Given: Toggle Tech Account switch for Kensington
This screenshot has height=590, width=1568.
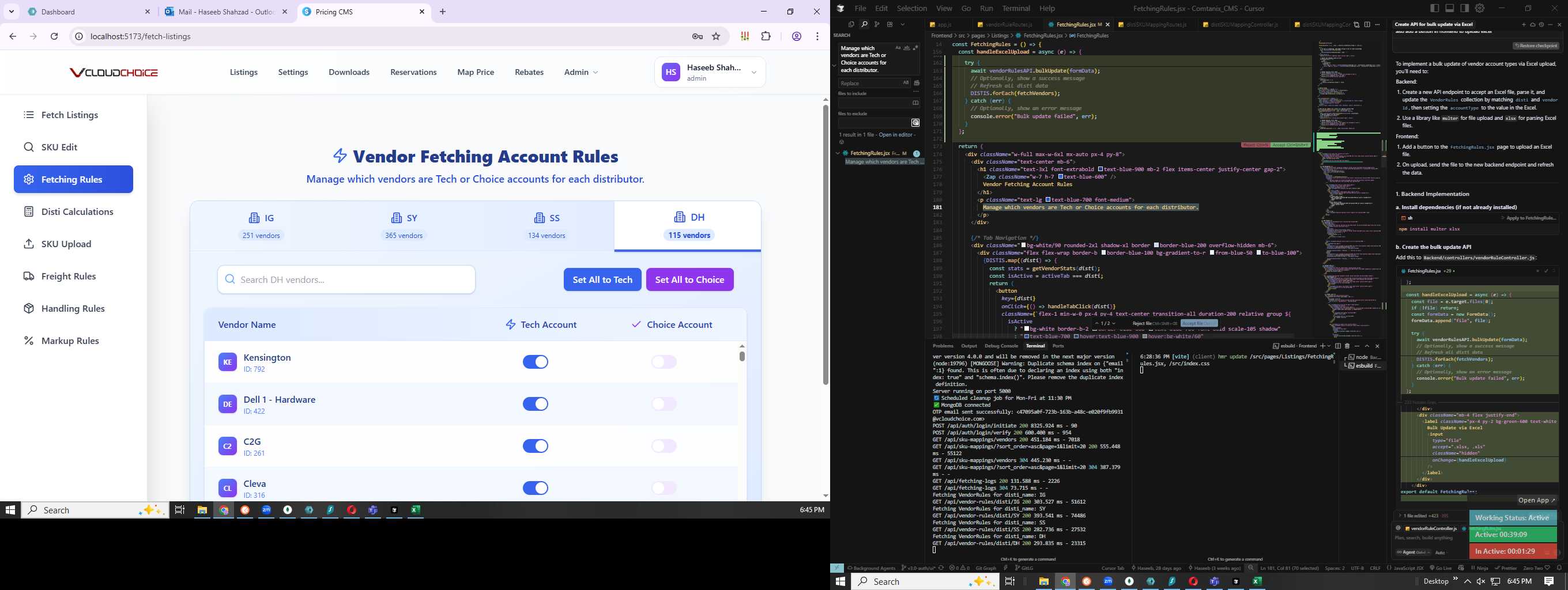Looking at the screenshot, I should (536, 362).
